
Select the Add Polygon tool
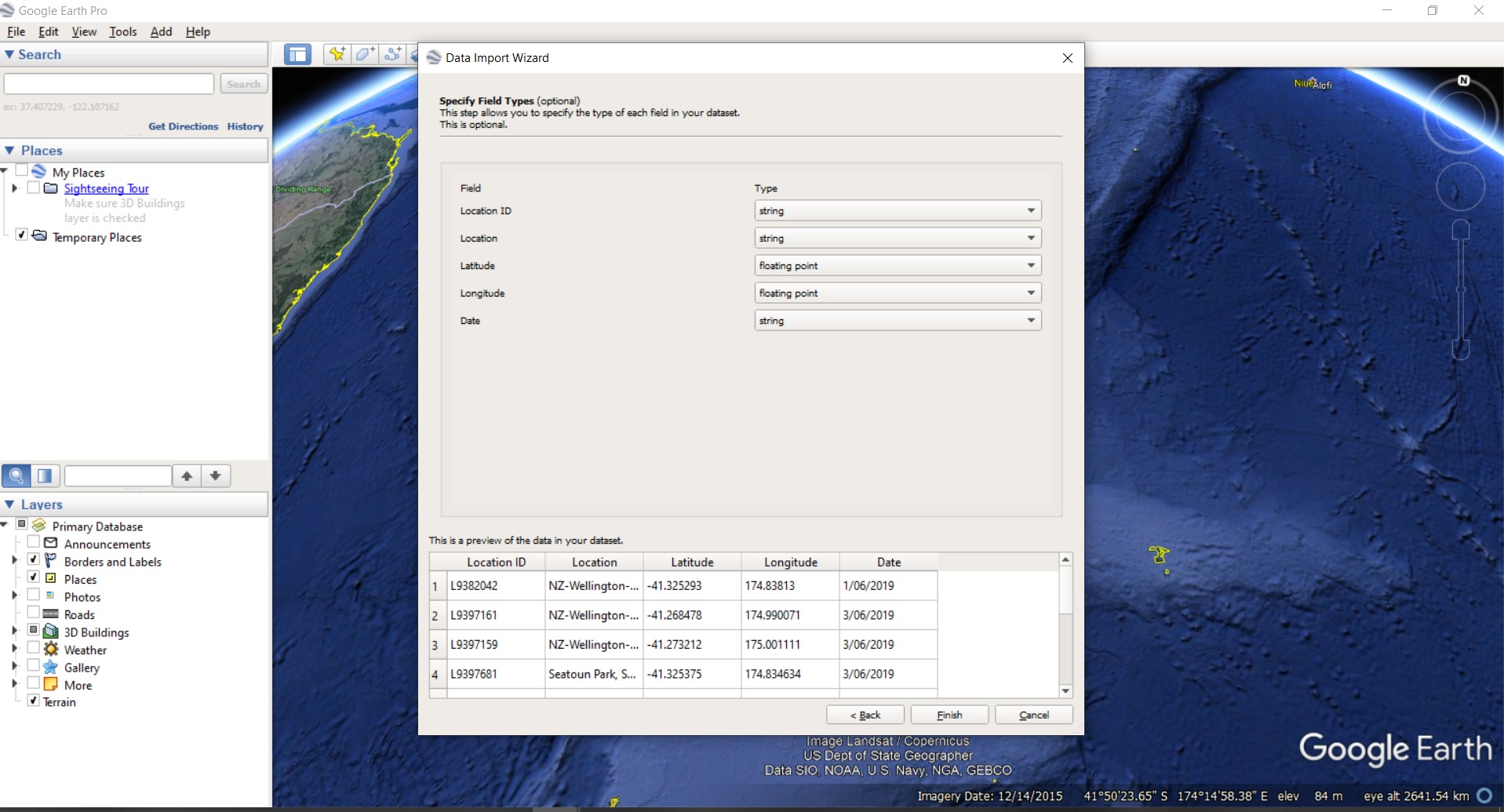tap(365, 54)
